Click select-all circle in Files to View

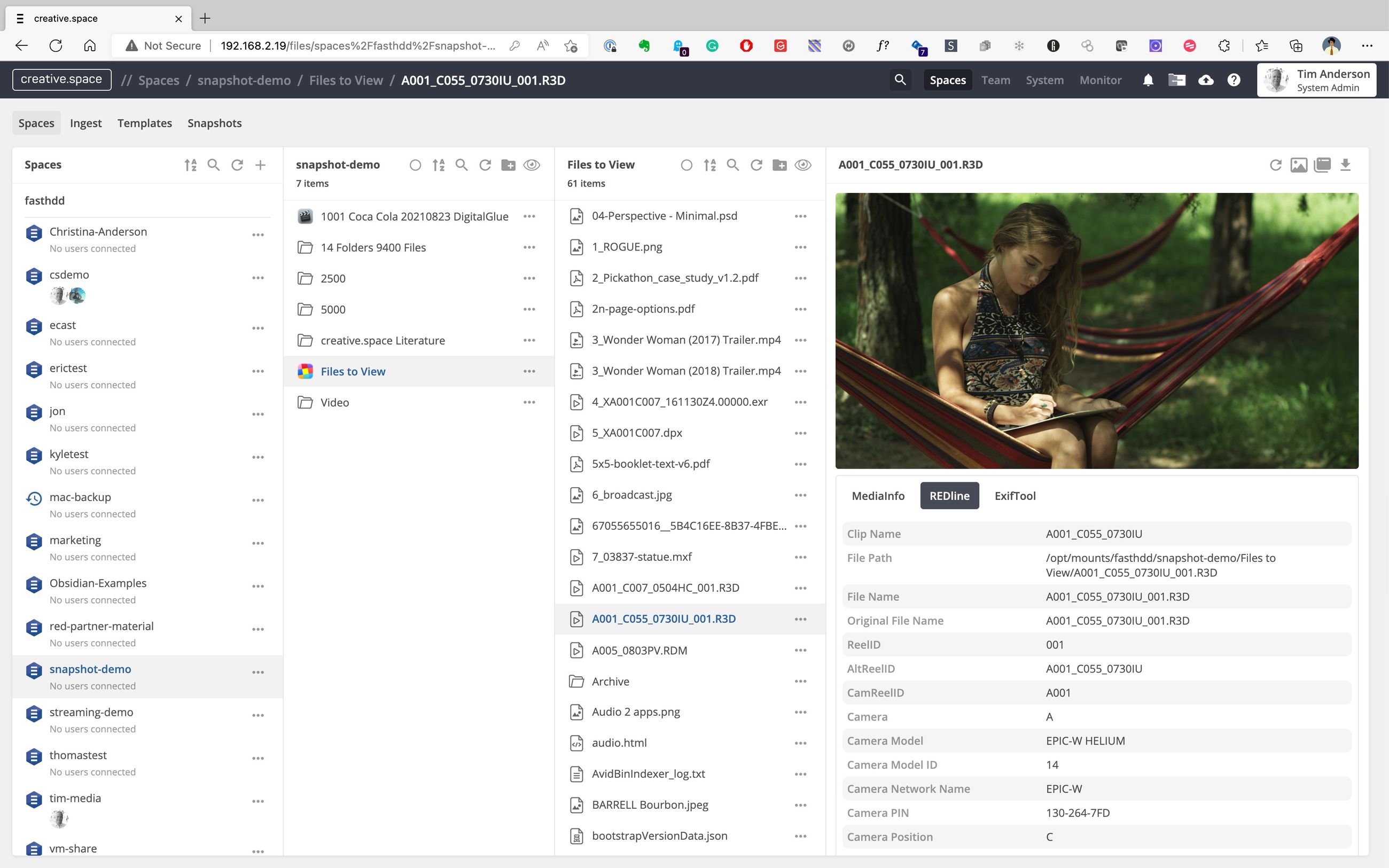tap(686, 166)
